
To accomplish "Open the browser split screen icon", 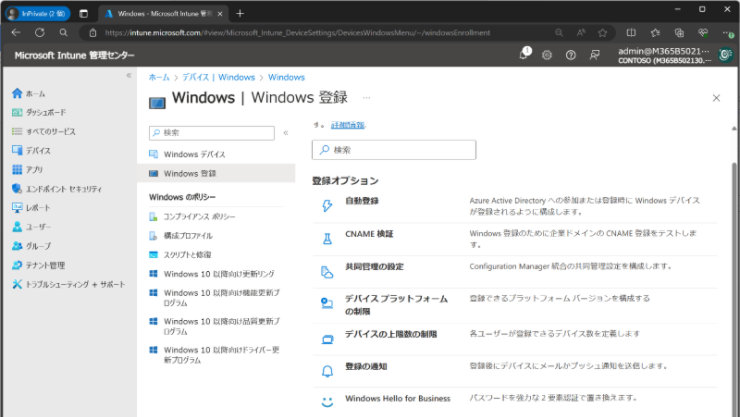I will pyautogui.click(x=631, y=33).
